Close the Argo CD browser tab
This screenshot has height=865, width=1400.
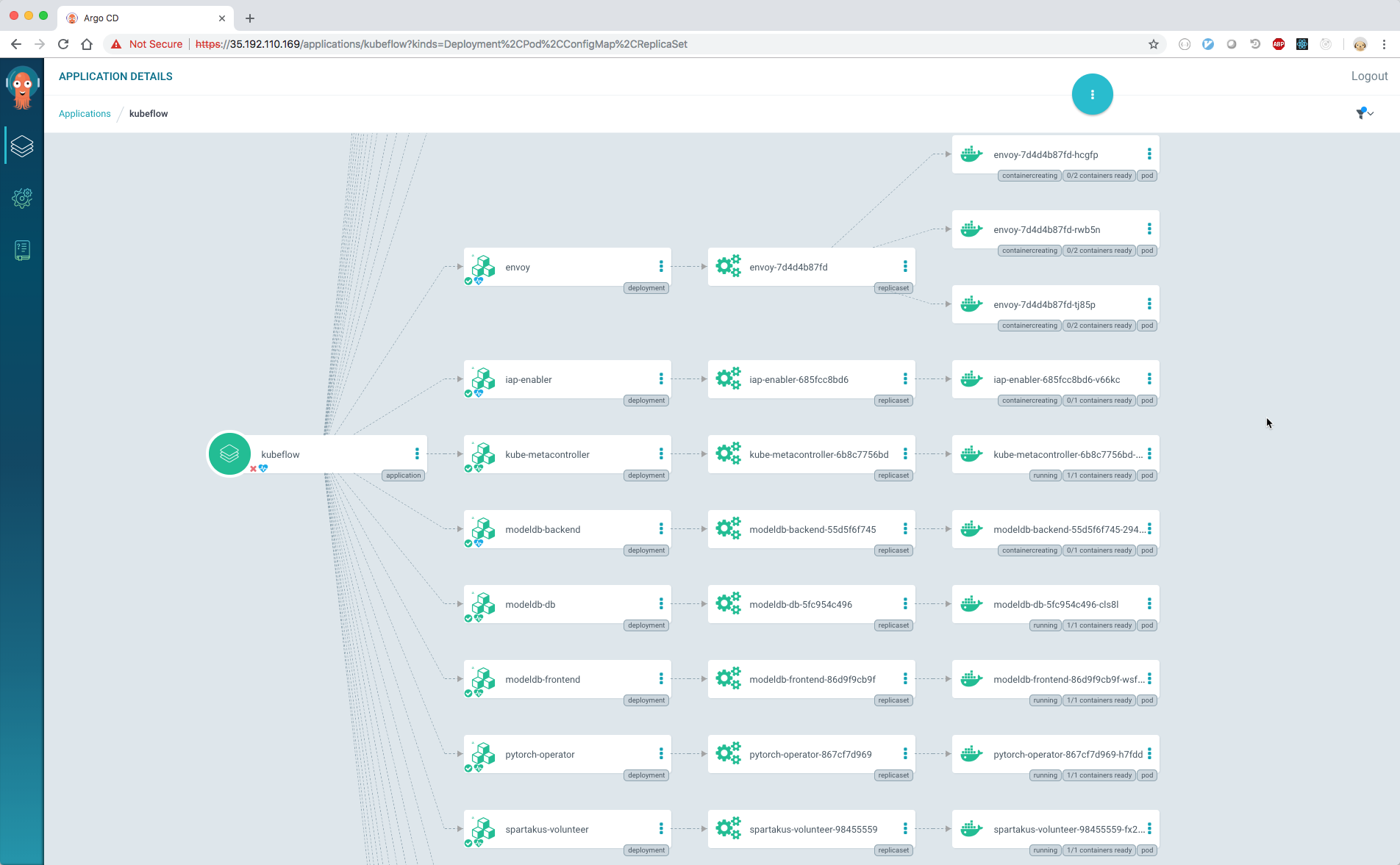222,18
